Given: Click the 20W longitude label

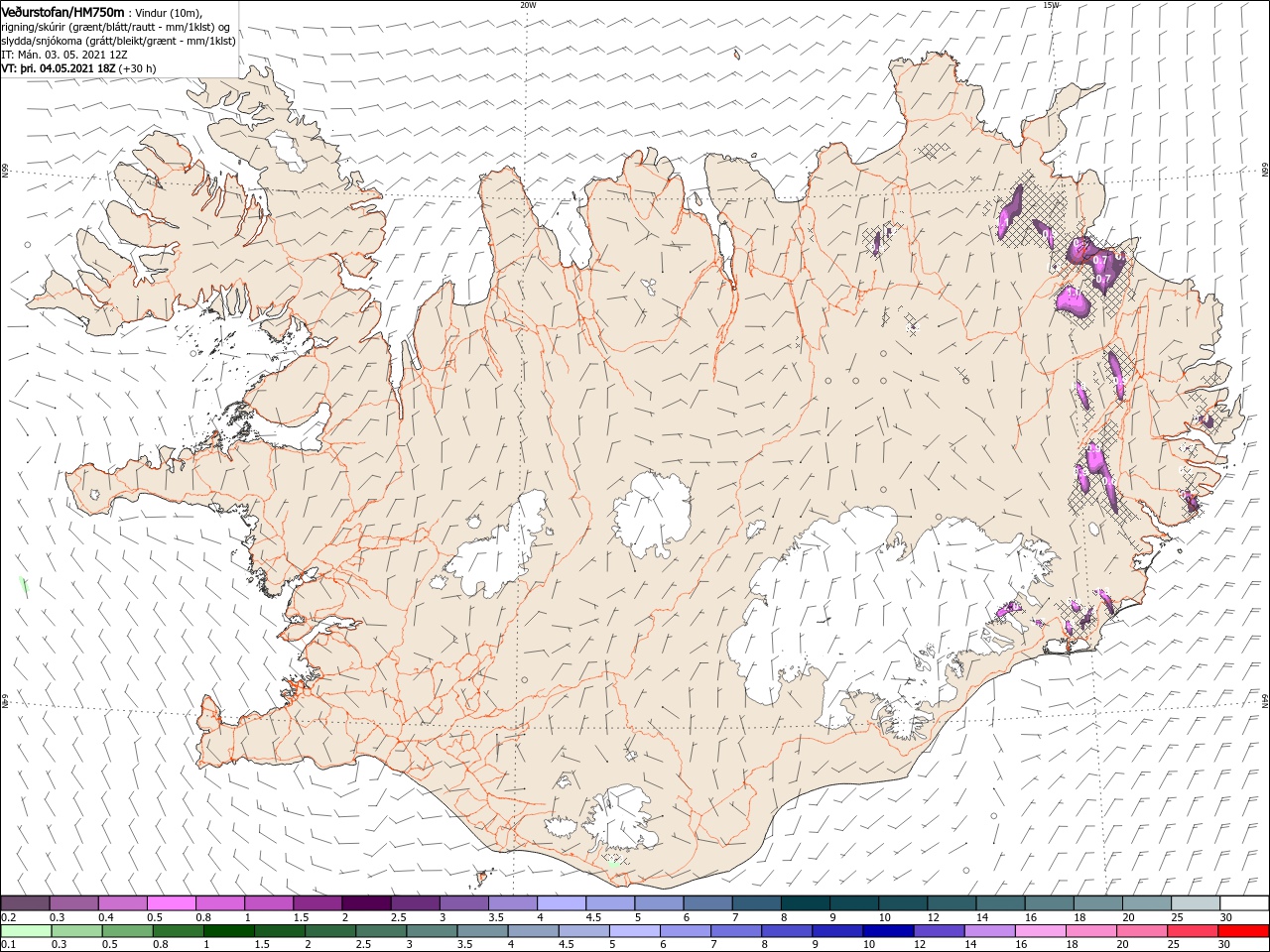Looking at the screenshot, I should pyautogui.click(x=528, y=5).
